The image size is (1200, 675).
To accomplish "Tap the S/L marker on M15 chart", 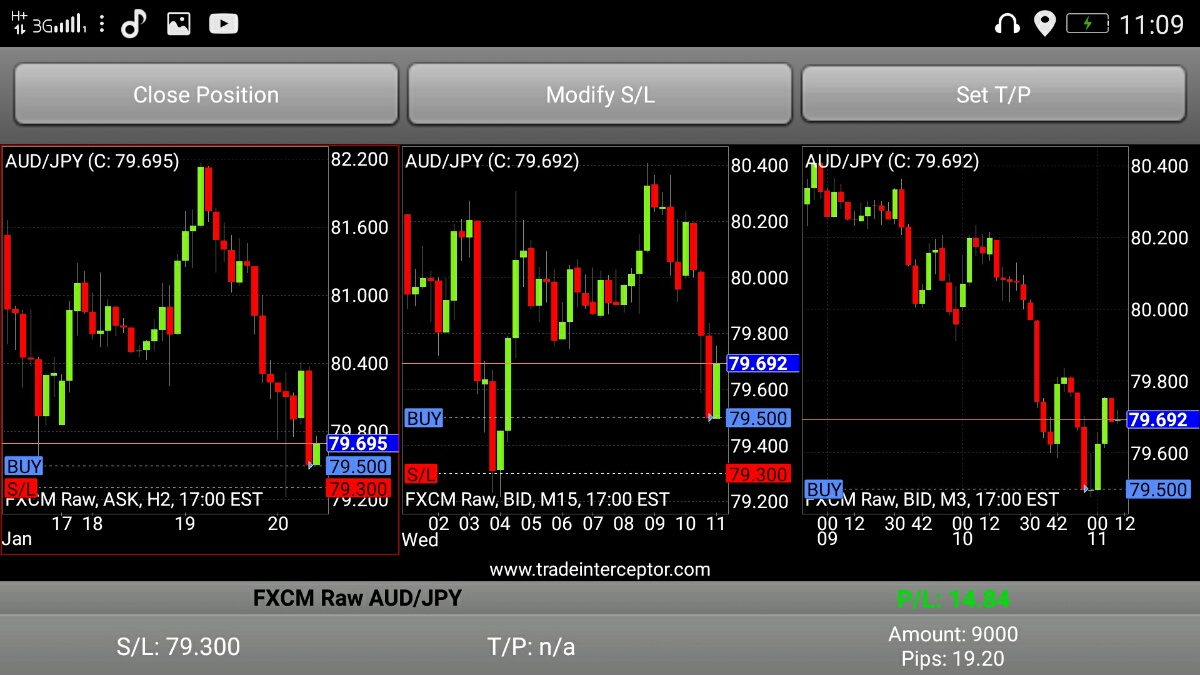I will click(421, 473).
